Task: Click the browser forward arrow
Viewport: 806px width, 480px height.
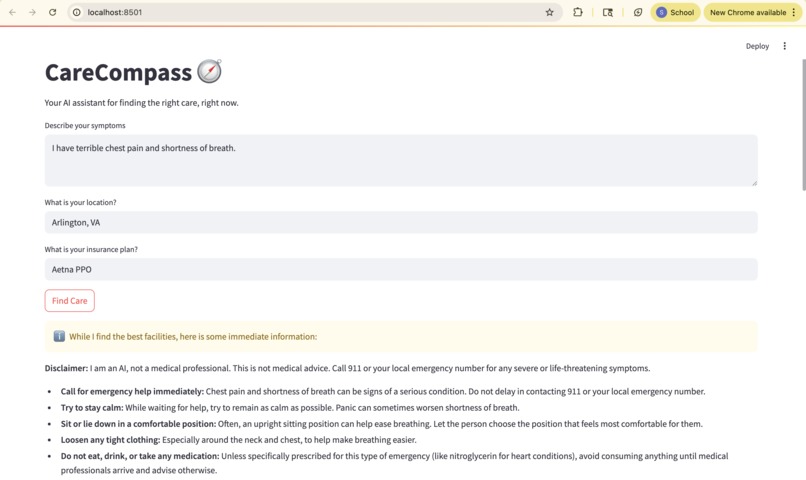Action: click(32, 12)
